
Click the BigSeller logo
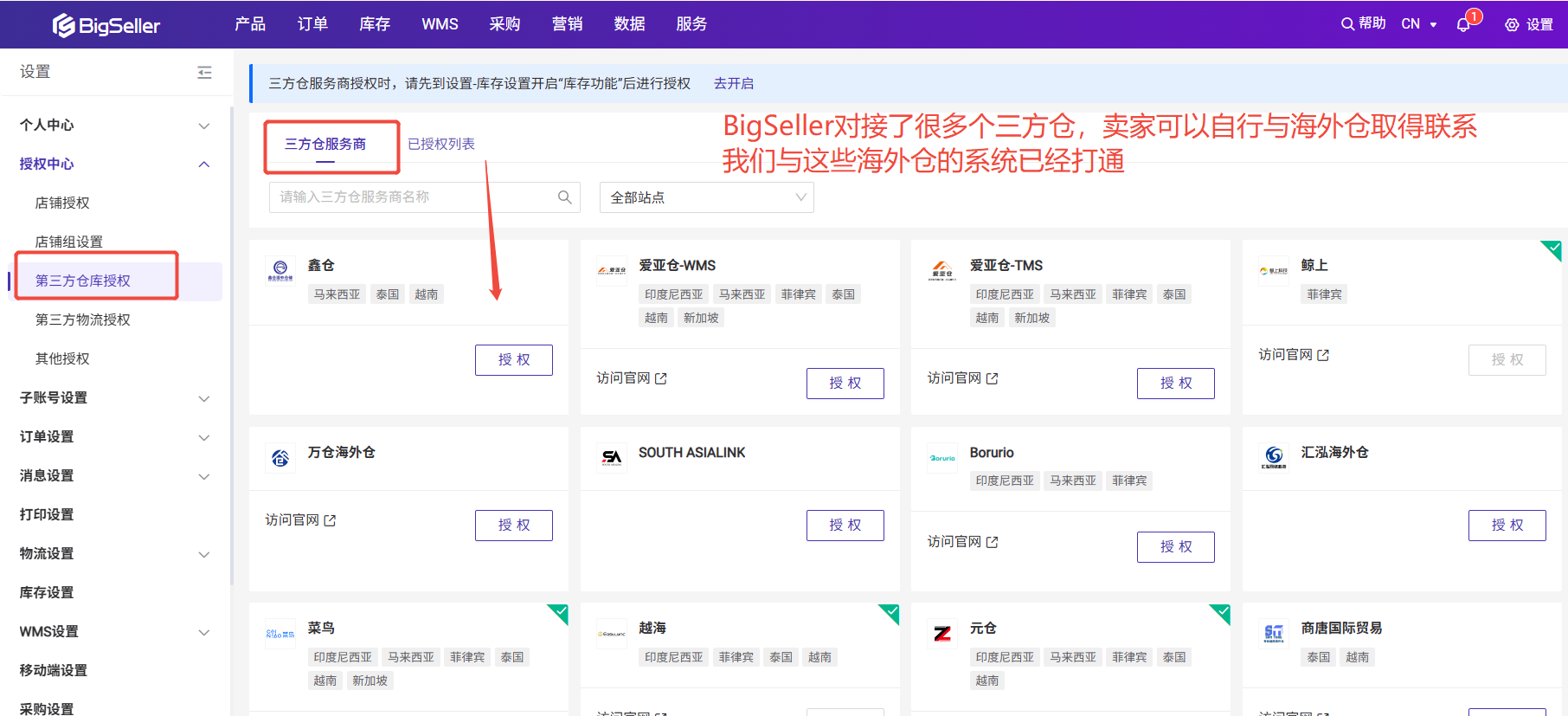coord(106,25)
